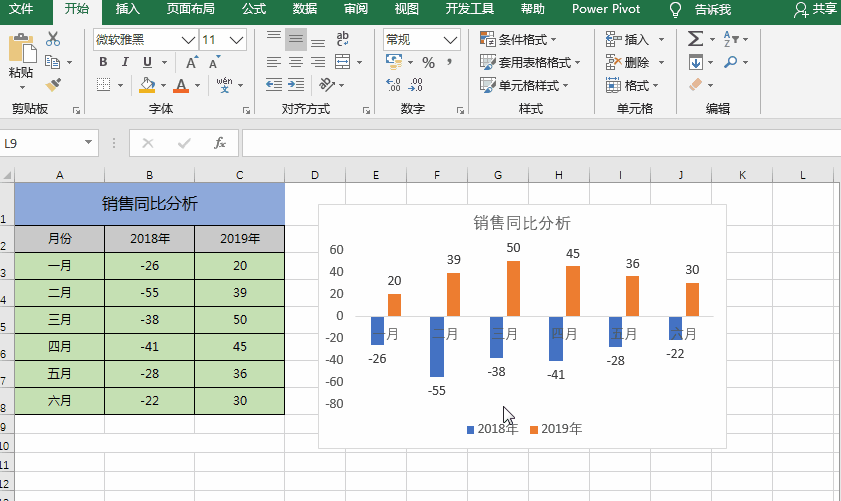This screenshot has width=841, height=501.
Task: Click the fx insert function icon
Action: [x=220, y=143]
